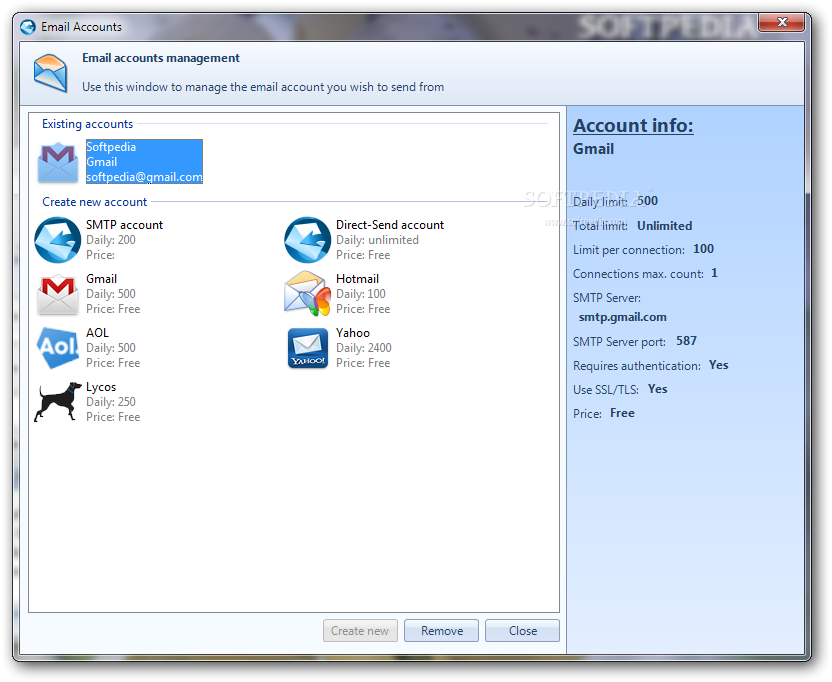832x682 pixels.
Task: Click the 'Existing accounts' section header
Action: [x=88, y=124]
